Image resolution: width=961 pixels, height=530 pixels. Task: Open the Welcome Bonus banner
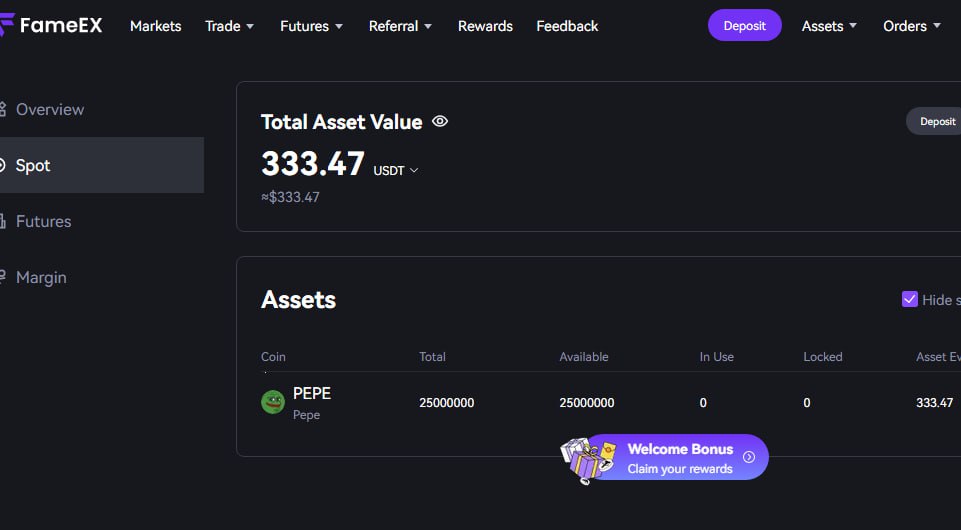click(x=665, y=458)
